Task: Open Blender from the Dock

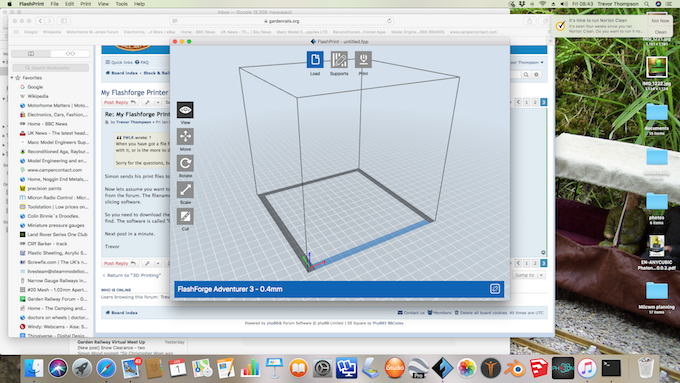Action: [514, 368]
